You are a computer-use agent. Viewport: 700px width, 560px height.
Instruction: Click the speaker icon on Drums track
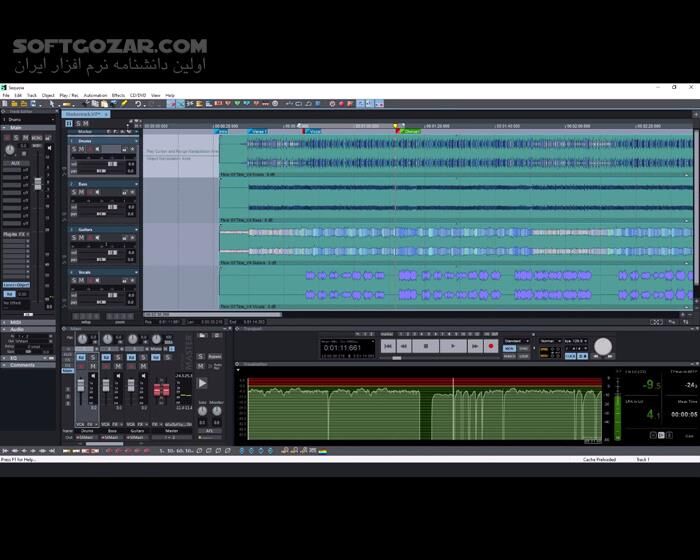tap(98, 149)
